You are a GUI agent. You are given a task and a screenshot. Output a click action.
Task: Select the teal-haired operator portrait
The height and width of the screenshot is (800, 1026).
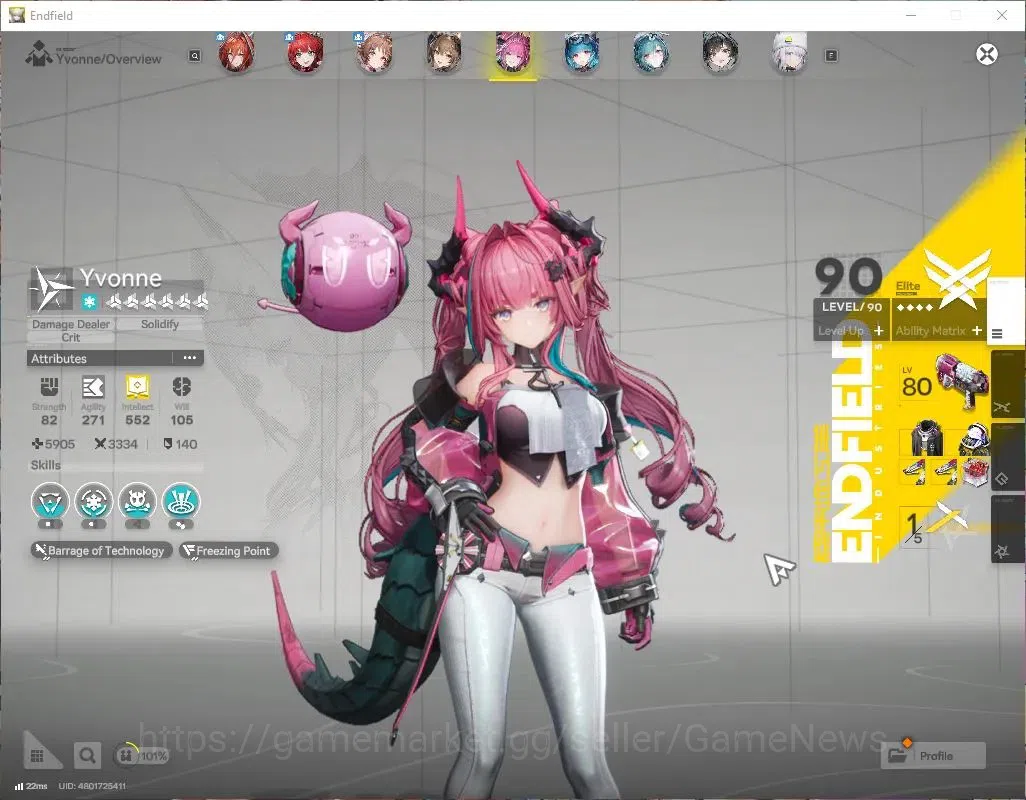pyautogui.click(x=651, y=53)
